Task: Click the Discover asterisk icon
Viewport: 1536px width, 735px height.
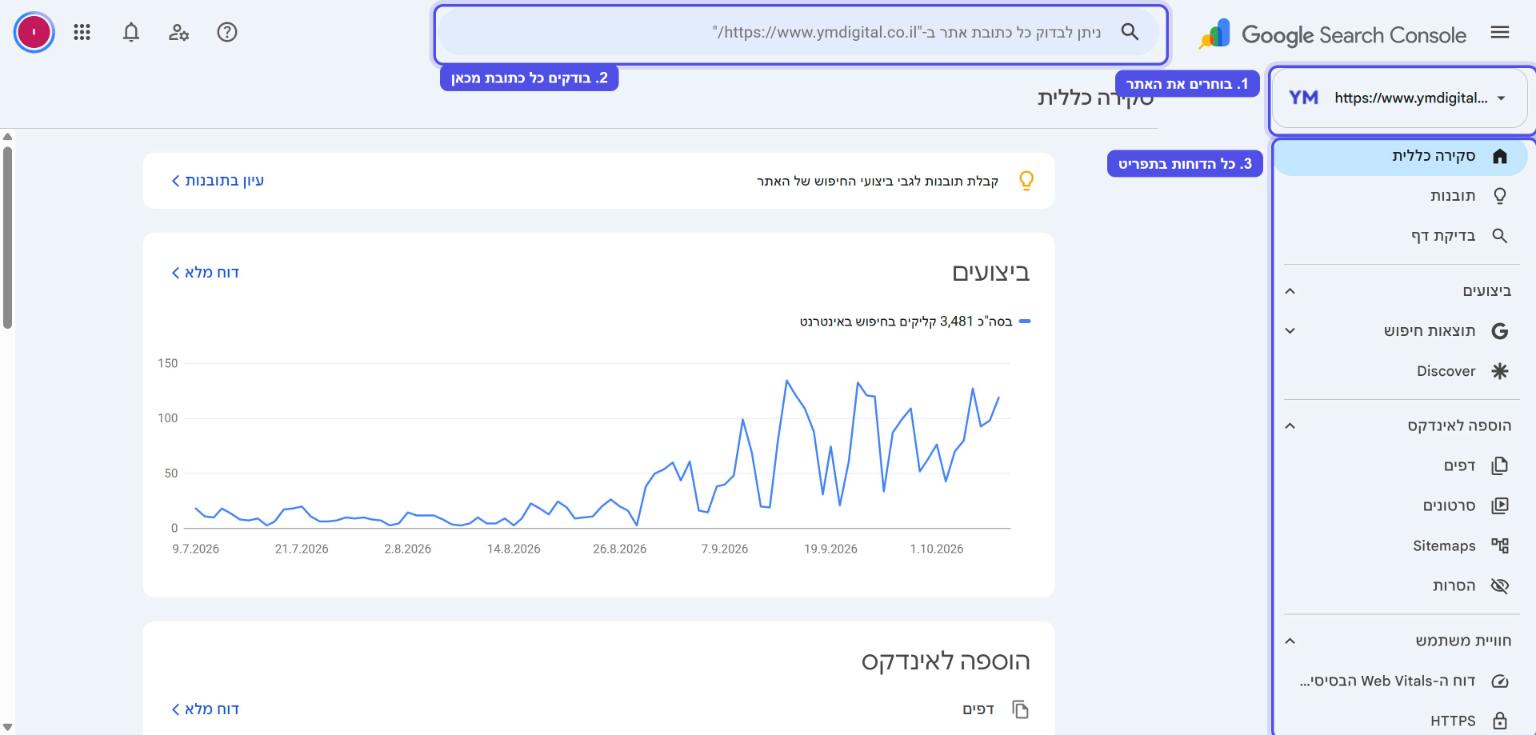Action: (1499, 371)
